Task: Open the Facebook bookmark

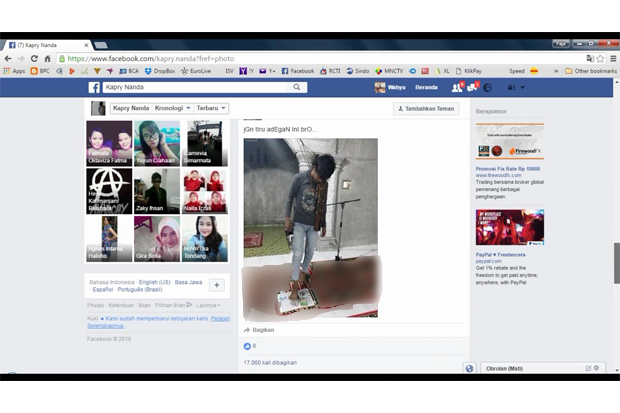Action: (x=298, y=71)
